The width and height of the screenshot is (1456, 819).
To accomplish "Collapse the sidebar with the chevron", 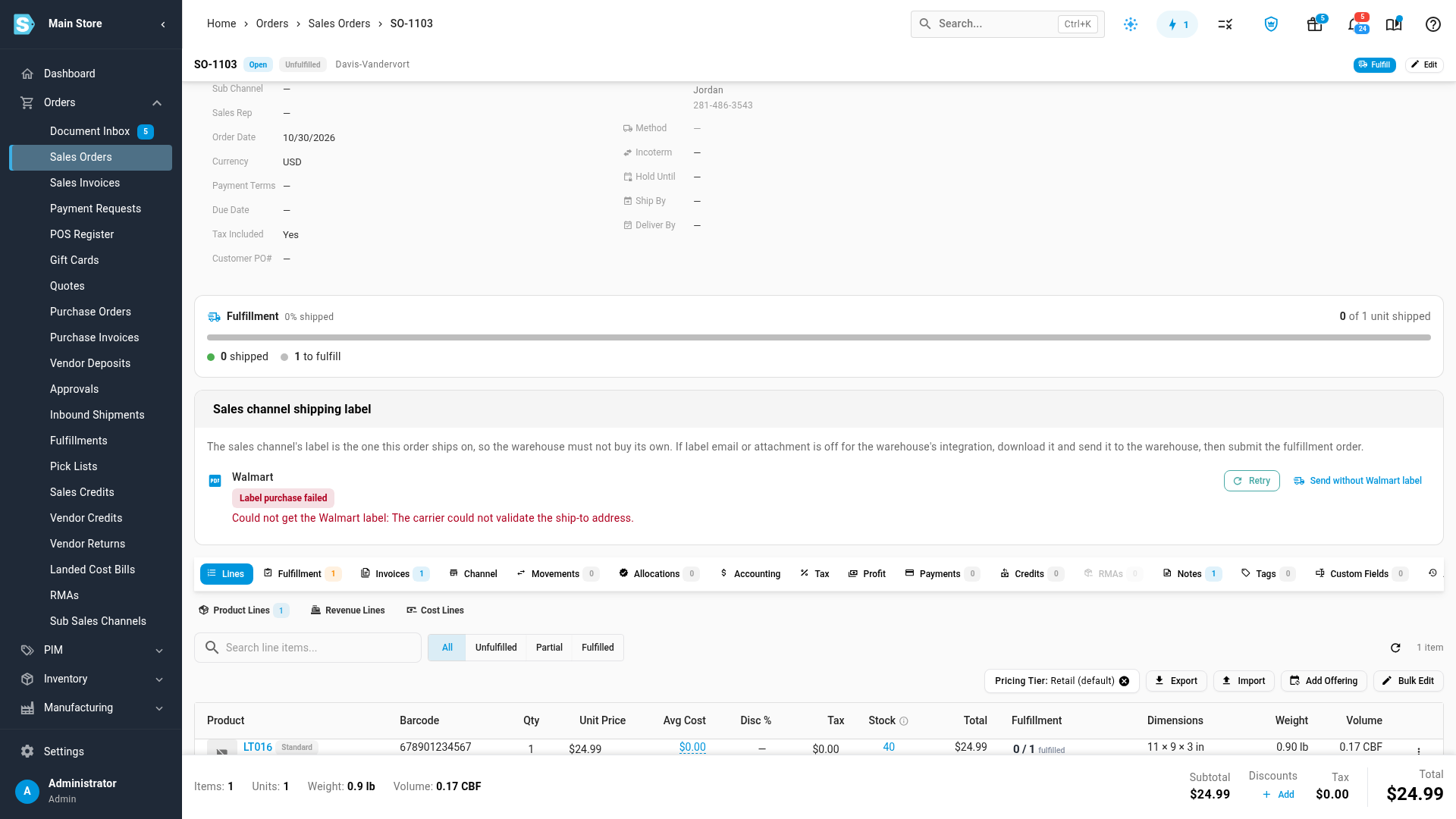I will pyautogui.click(x=163, y=24).
